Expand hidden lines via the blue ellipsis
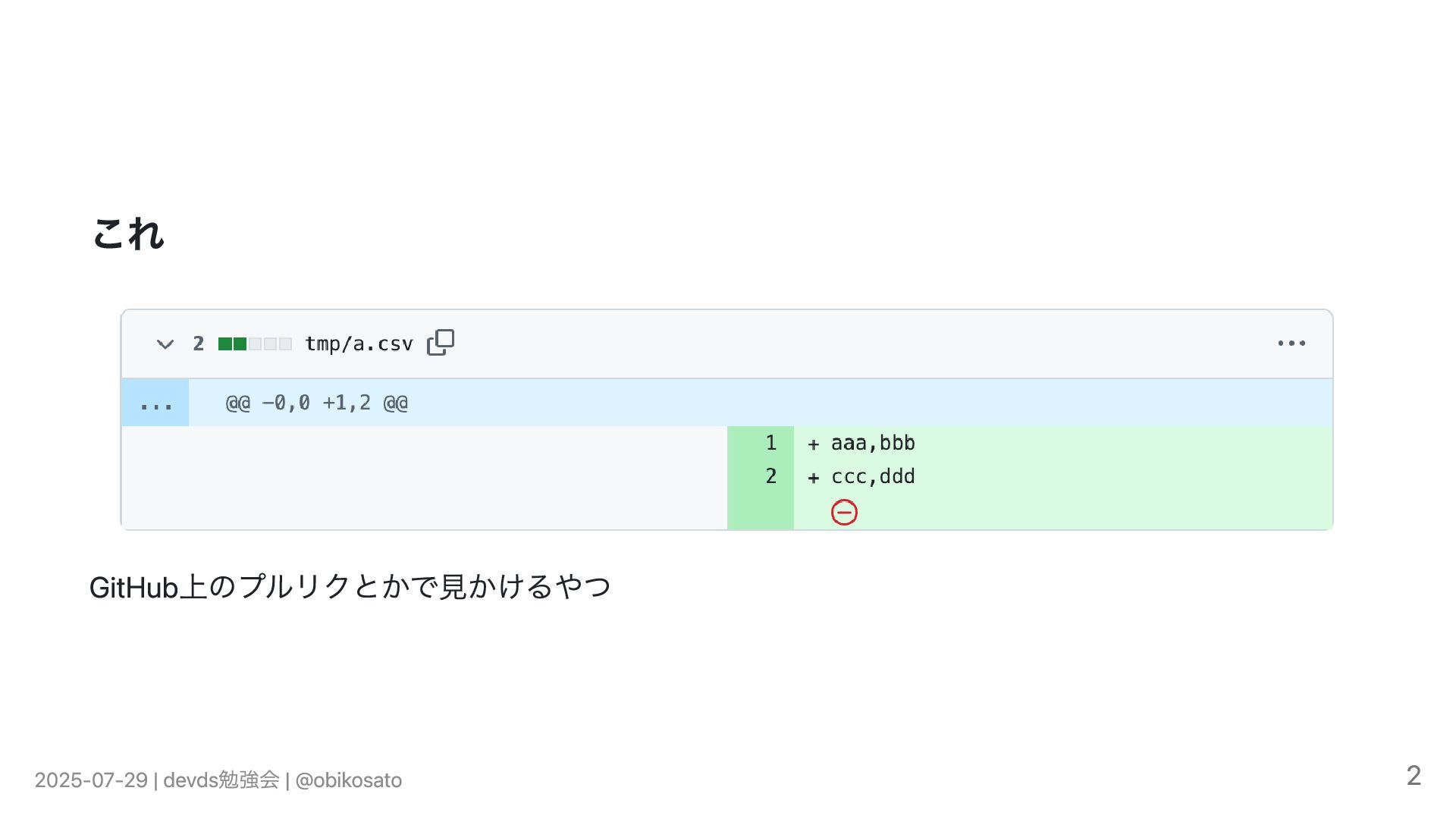The height and width of the screenshot is (819, 1456). click(155, 403)
